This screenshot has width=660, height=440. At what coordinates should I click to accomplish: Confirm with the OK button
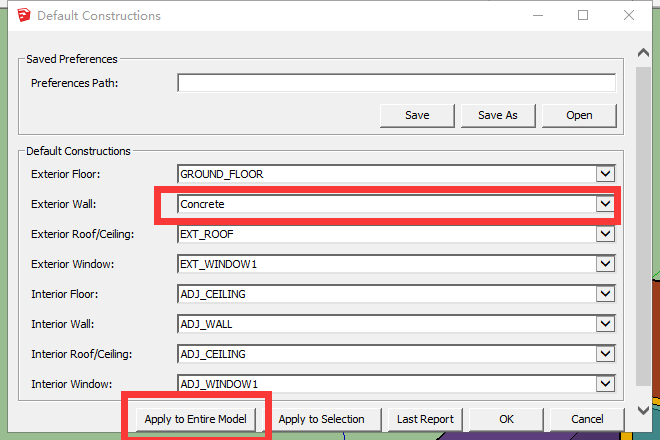click(506, 419)
